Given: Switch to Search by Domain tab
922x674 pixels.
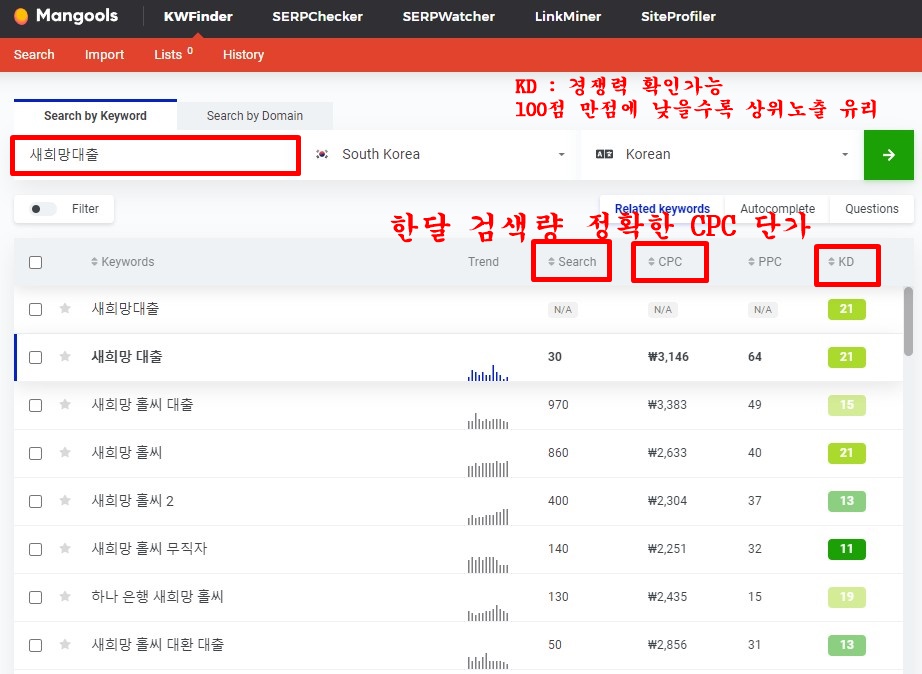Looking at the screenshot, I should coord(255,116).
